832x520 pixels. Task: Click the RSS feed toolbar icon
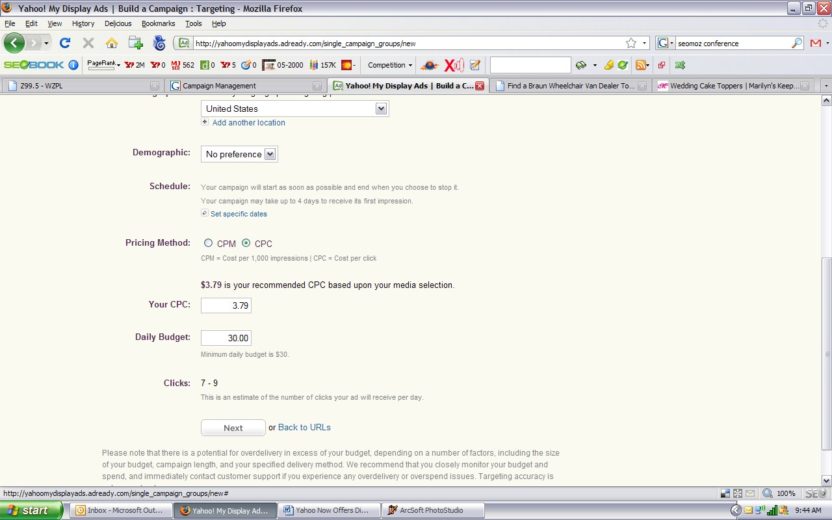tap(641, 65)
